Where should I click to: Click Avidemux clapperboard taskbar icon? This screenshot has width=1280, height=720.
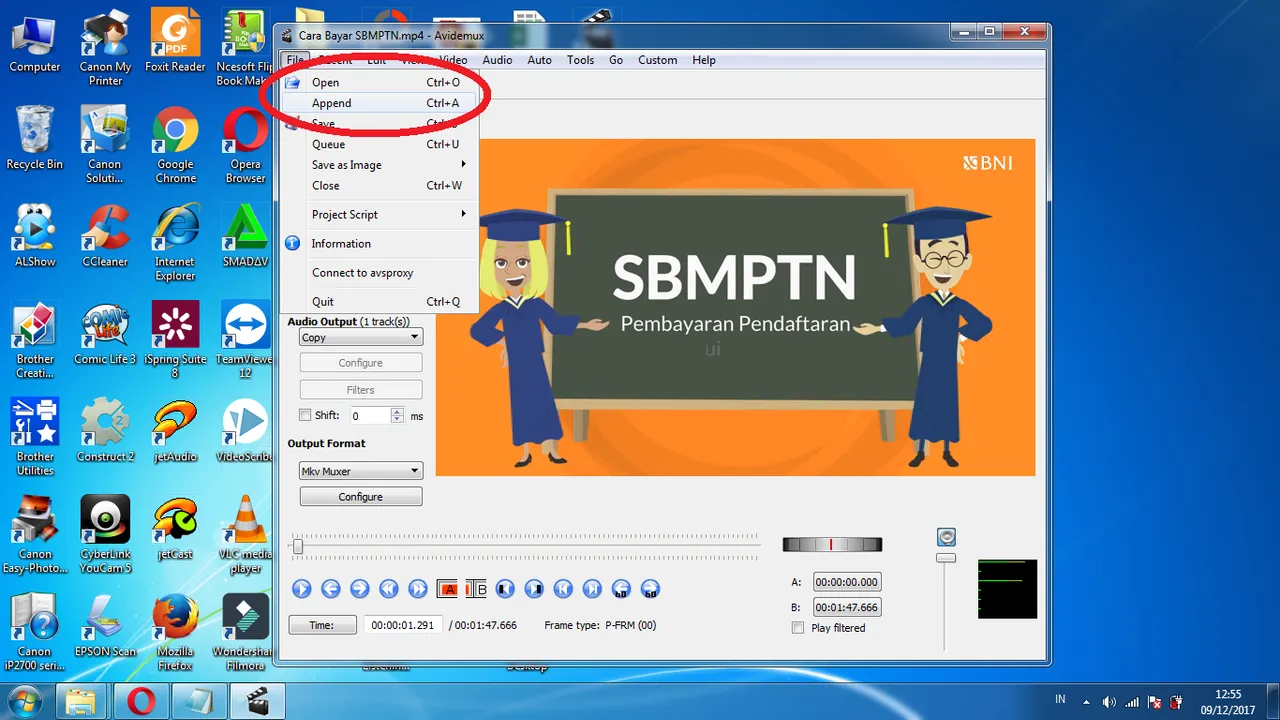[x=259, y=701]
